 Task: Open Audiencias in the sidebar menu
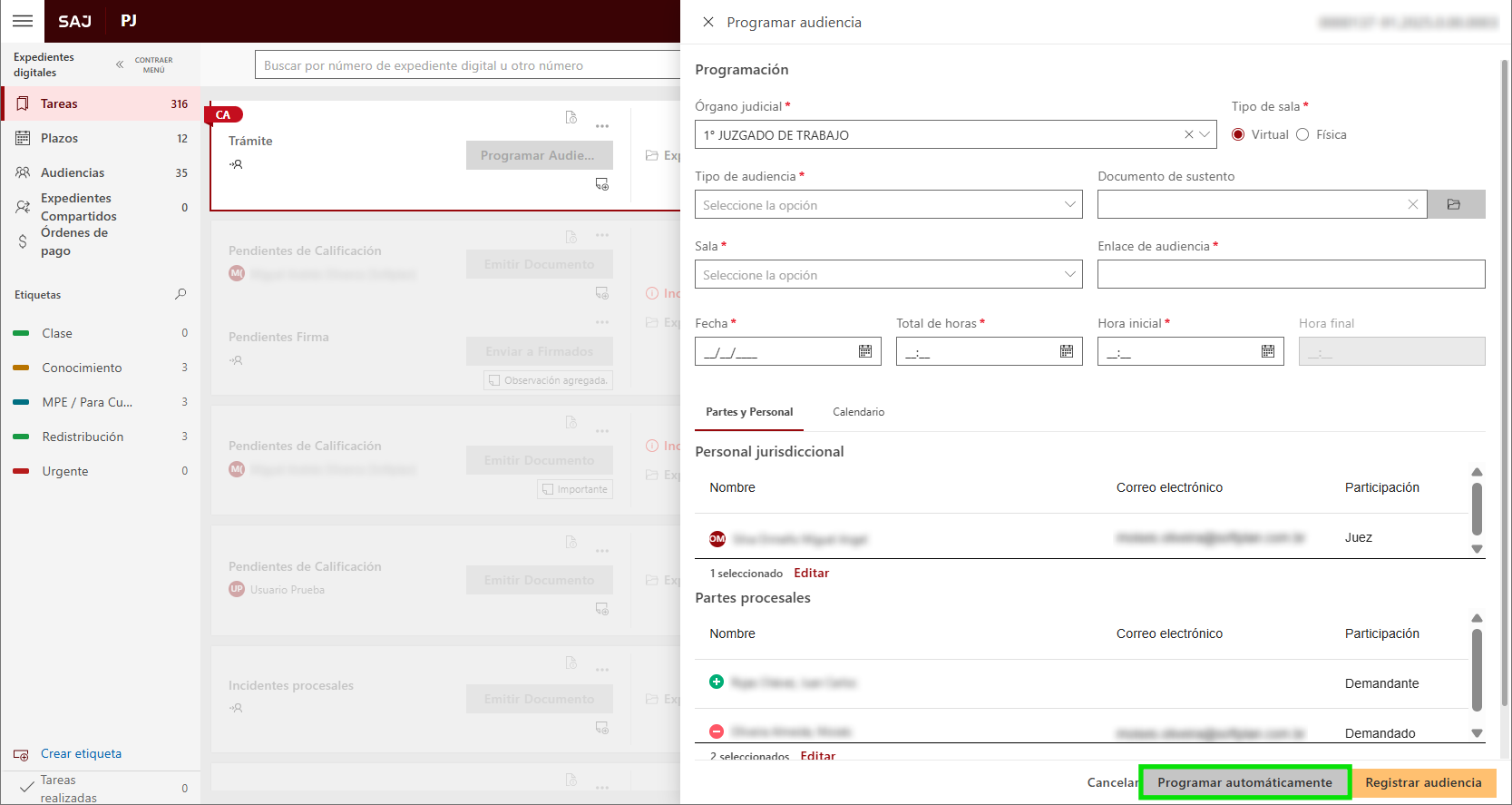pyautogui.click(x=73, y=172)
